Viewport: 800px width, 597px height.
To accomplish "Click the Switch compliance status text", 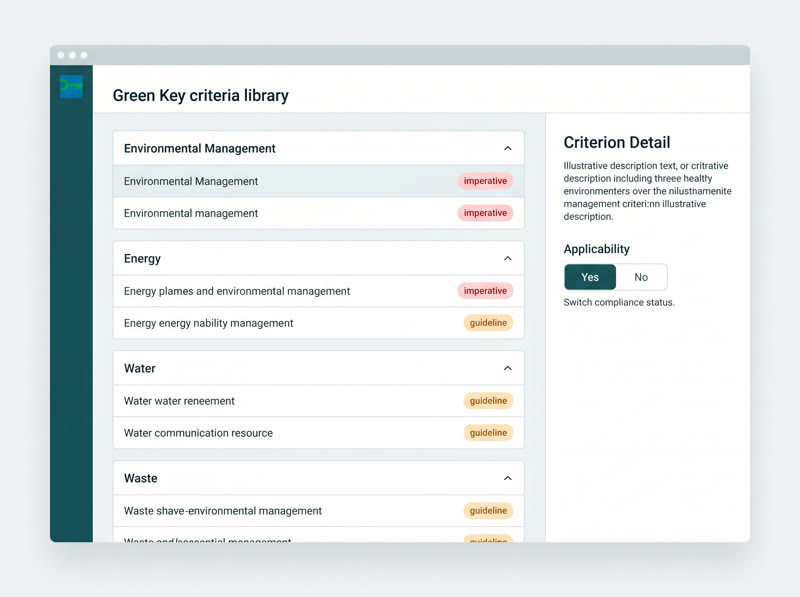I will (x=619, y=303).
